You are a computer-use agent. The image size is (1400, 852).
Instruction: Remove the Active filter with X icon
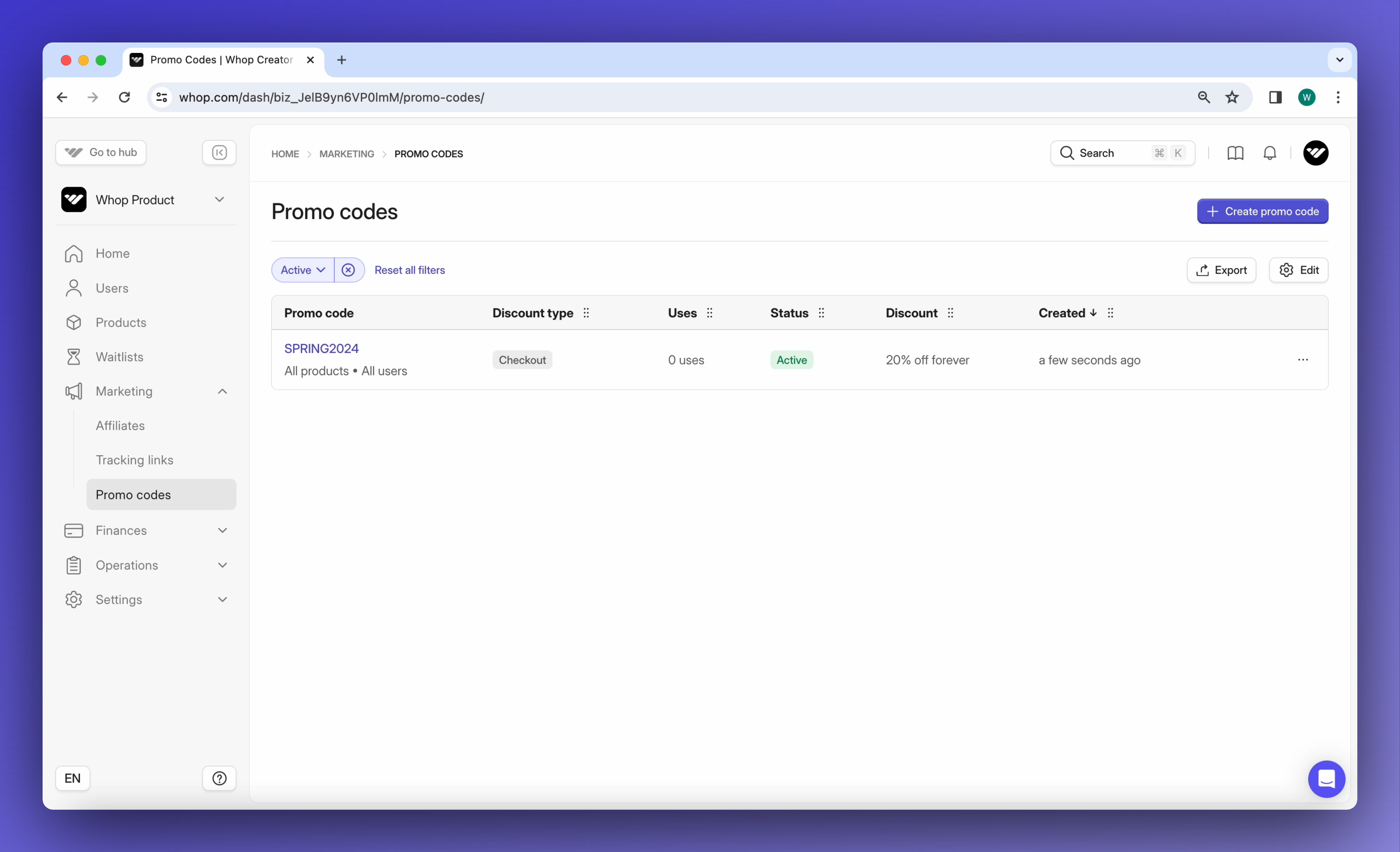pos(348,270)
